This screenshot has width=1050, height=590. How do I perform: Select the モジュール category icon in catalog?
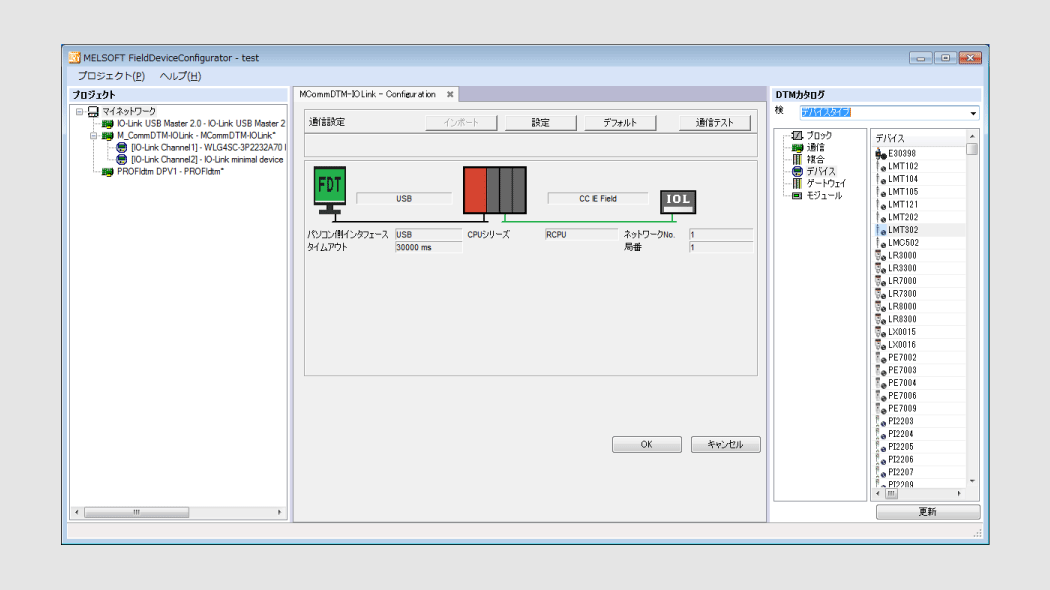tap(797, 196)
